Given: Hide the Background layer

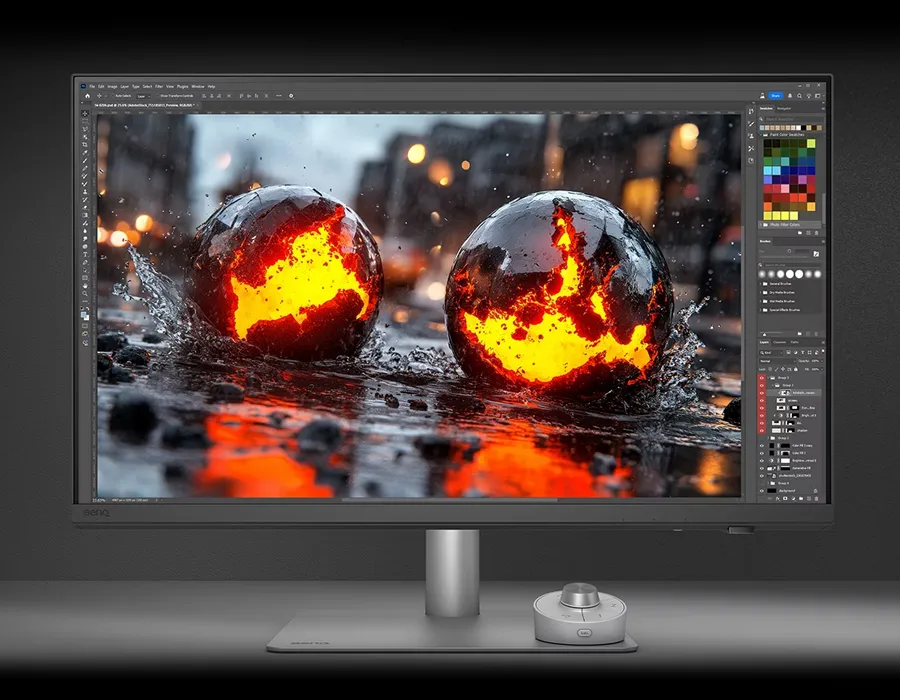Looking at the screenshot, I should (x=761, y=490).
